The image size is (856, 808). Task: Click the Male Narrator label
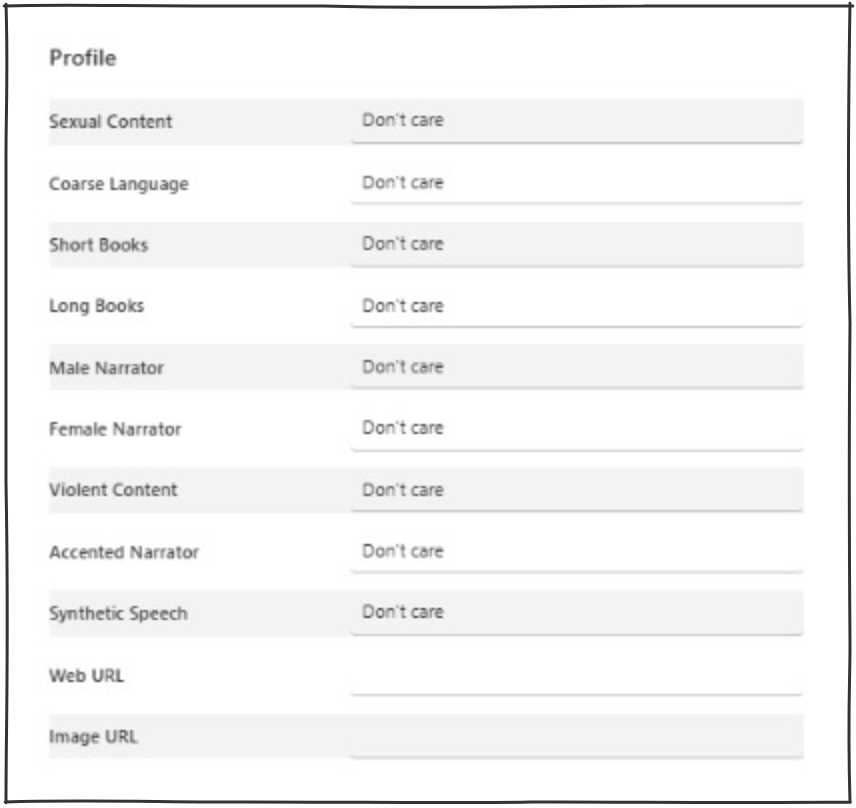pyautogui.click(x=106, y=368)
